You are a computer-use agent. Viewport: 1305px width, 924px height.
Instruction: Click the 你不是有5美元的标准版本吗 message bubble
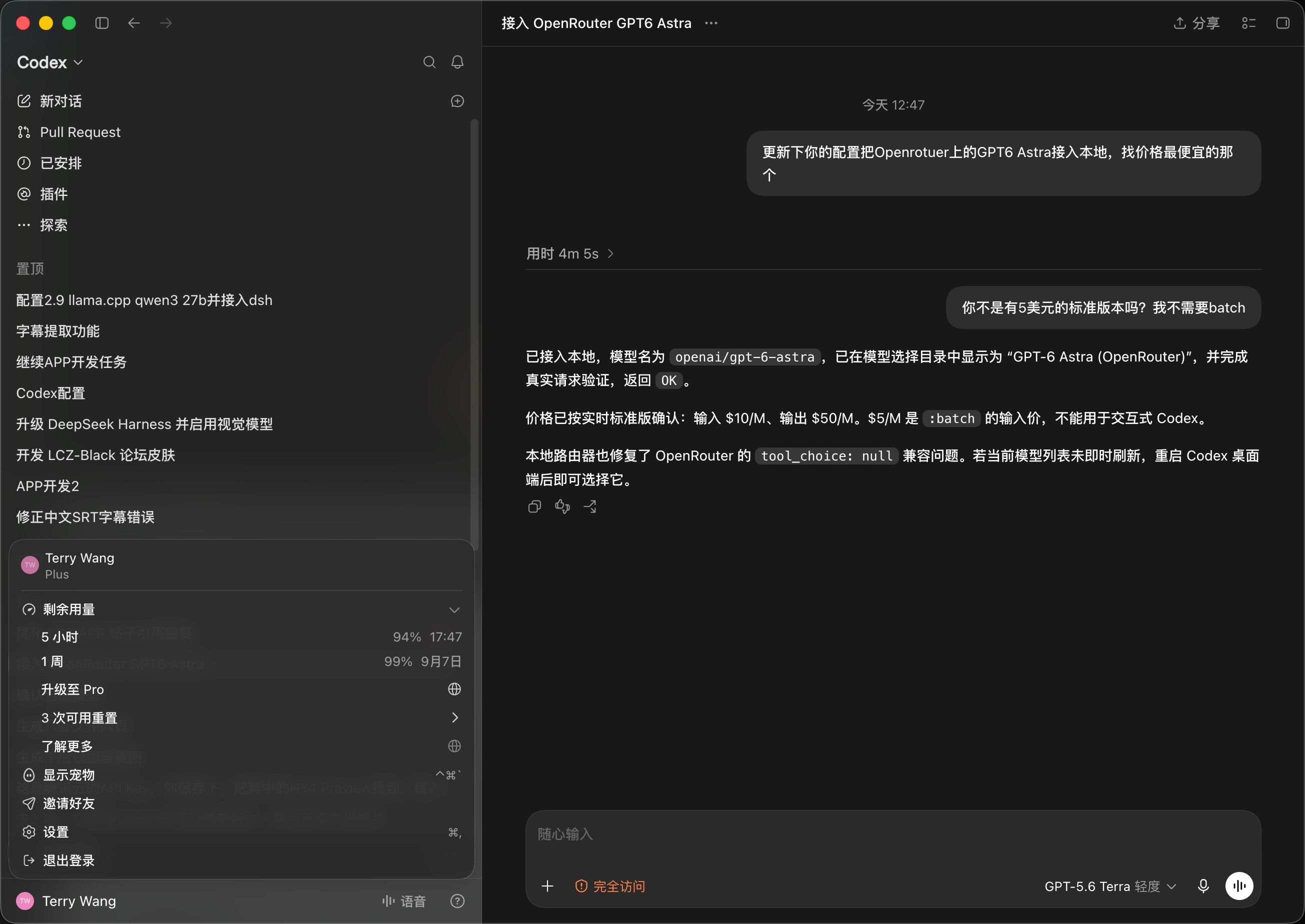[1103, 307]
